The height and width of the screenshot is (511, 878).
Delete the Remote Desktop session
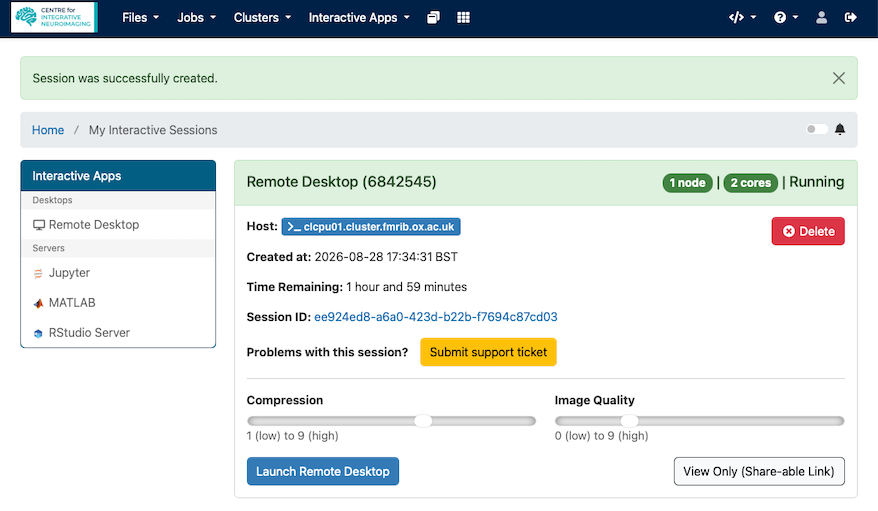pyautogui.click(x=808, y=231)
